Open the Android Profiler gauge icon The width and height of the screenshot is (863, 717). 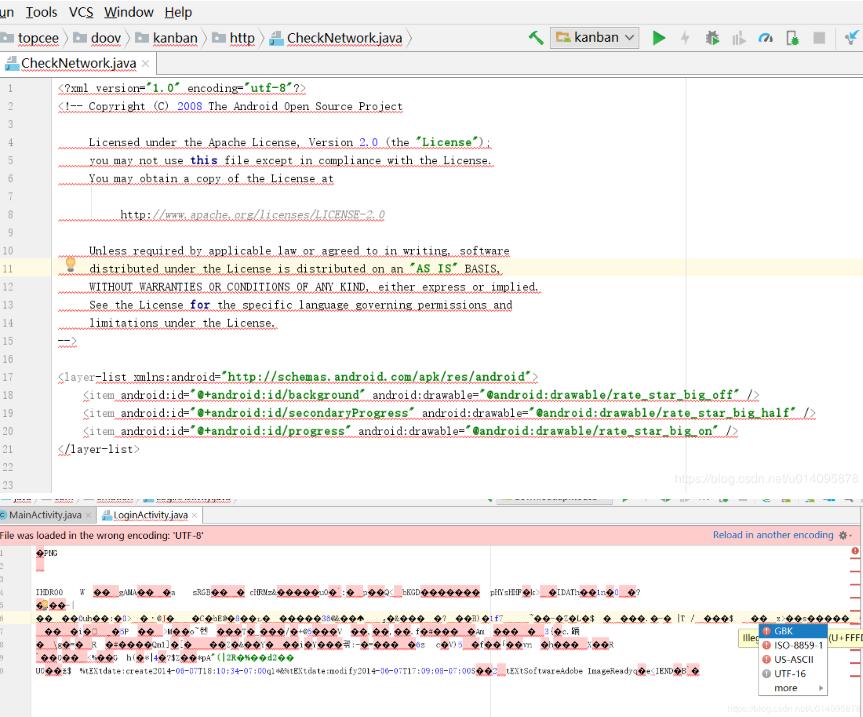click(x=767, y=35)
